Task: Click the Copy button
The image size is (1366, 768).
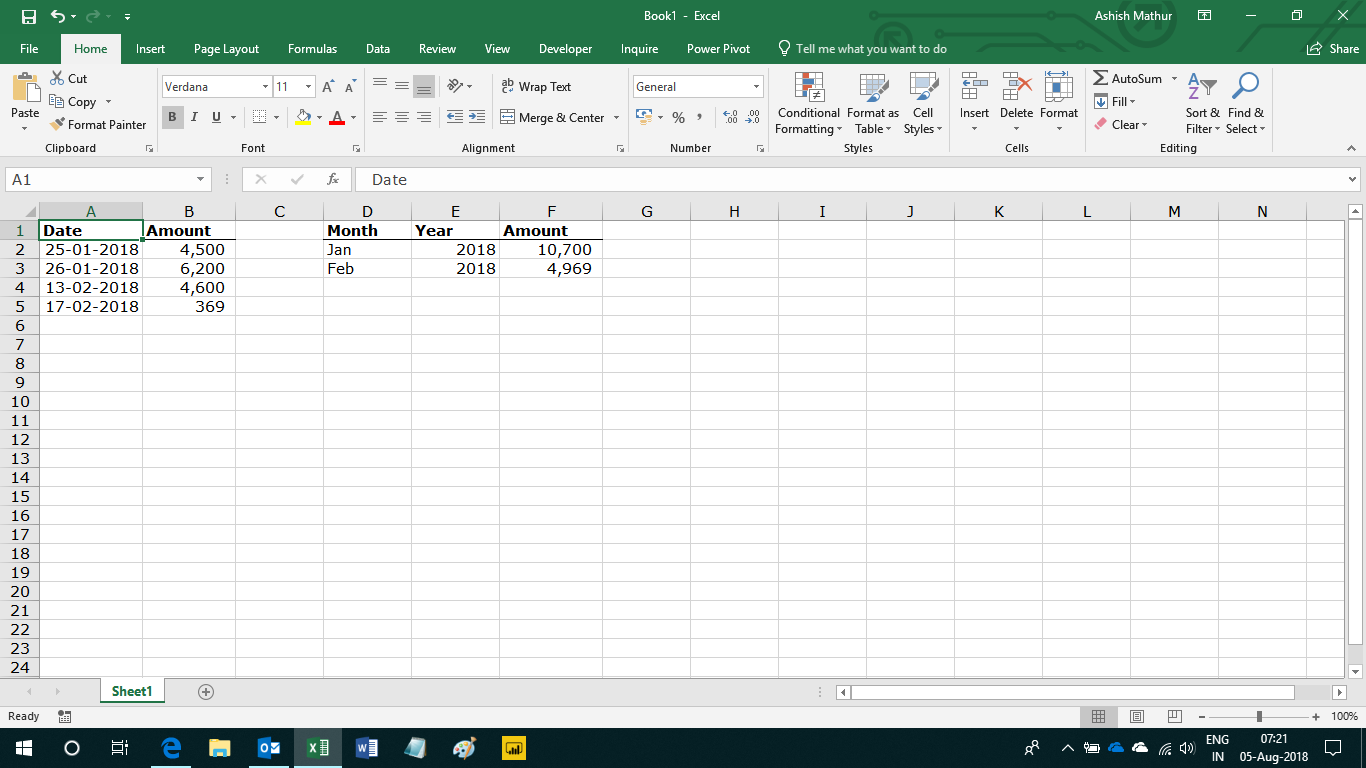Action: pyautogui.click(x=74, y=102)
